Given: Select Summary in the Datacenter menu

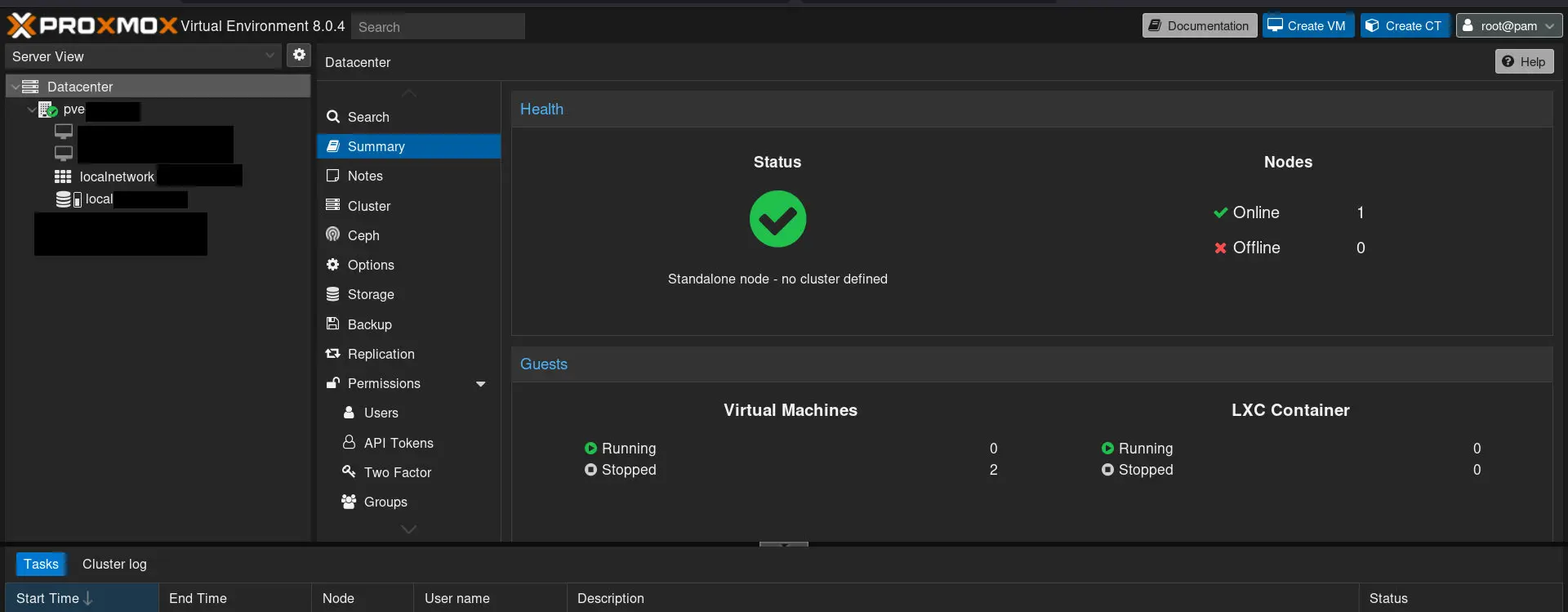Looking at the screenshot, I should [x=408, y=146].
